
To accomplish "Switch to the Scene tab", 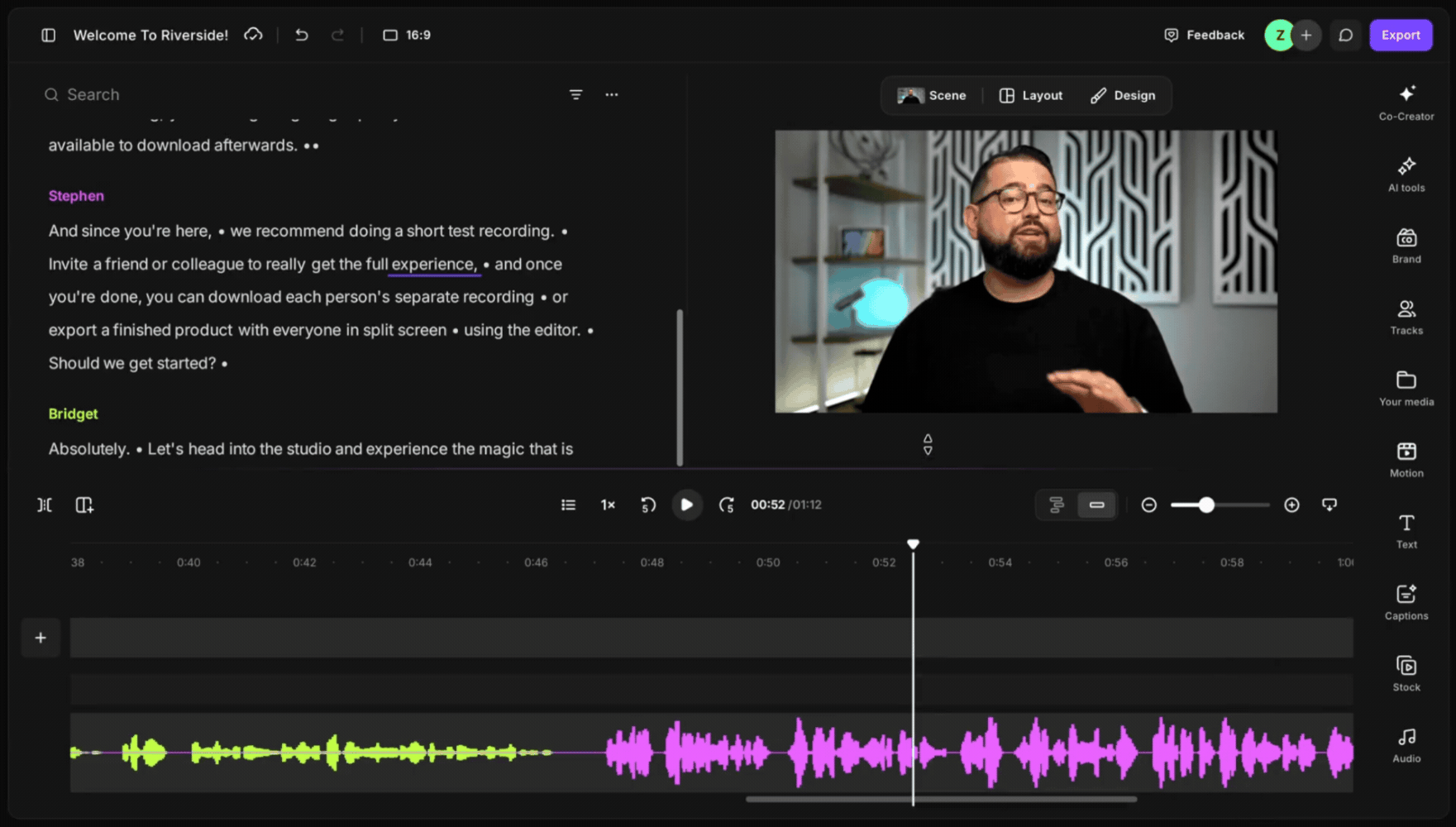I will pos(932,95).
